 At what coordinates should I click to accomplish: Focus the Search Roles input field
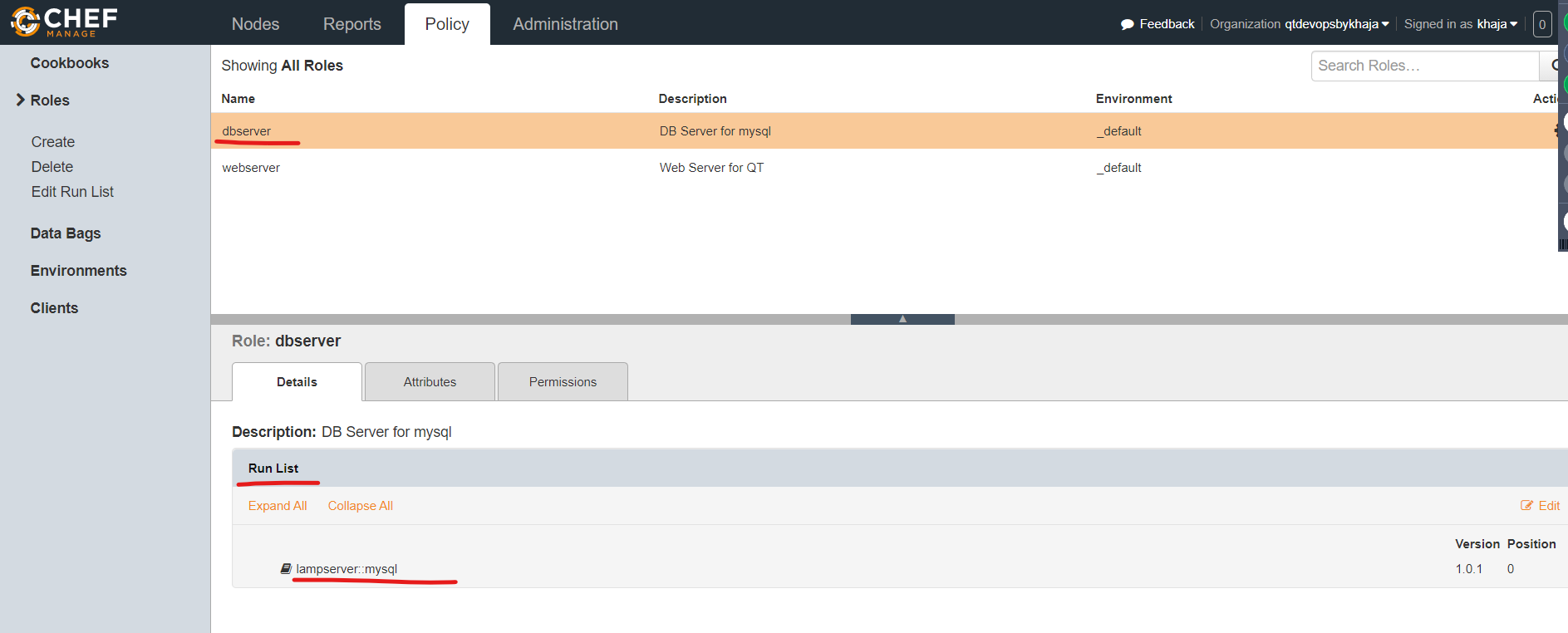[1425, 66]
